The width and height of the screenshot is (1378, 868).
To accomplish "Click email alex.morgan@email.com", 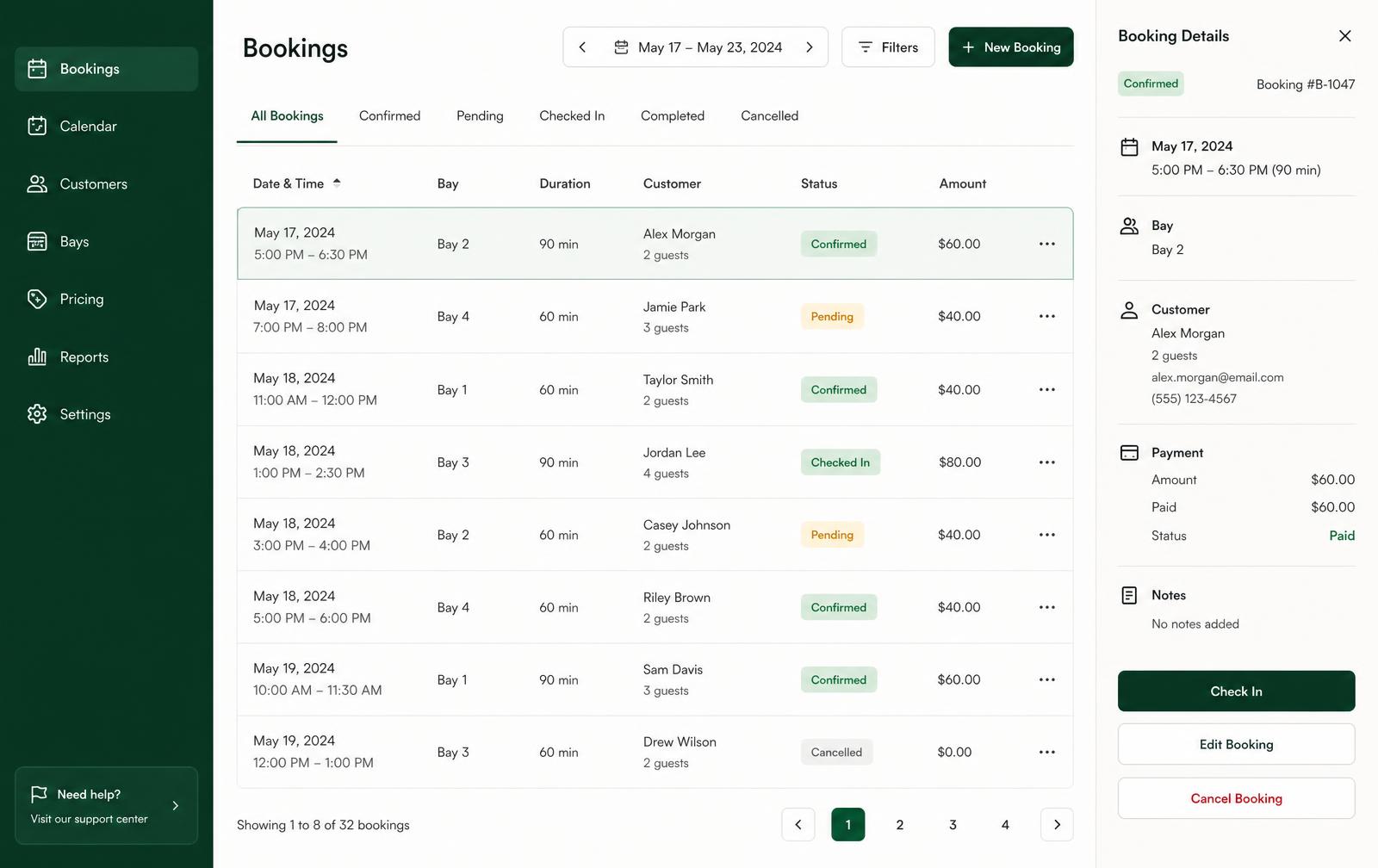I will (1217, 377).
